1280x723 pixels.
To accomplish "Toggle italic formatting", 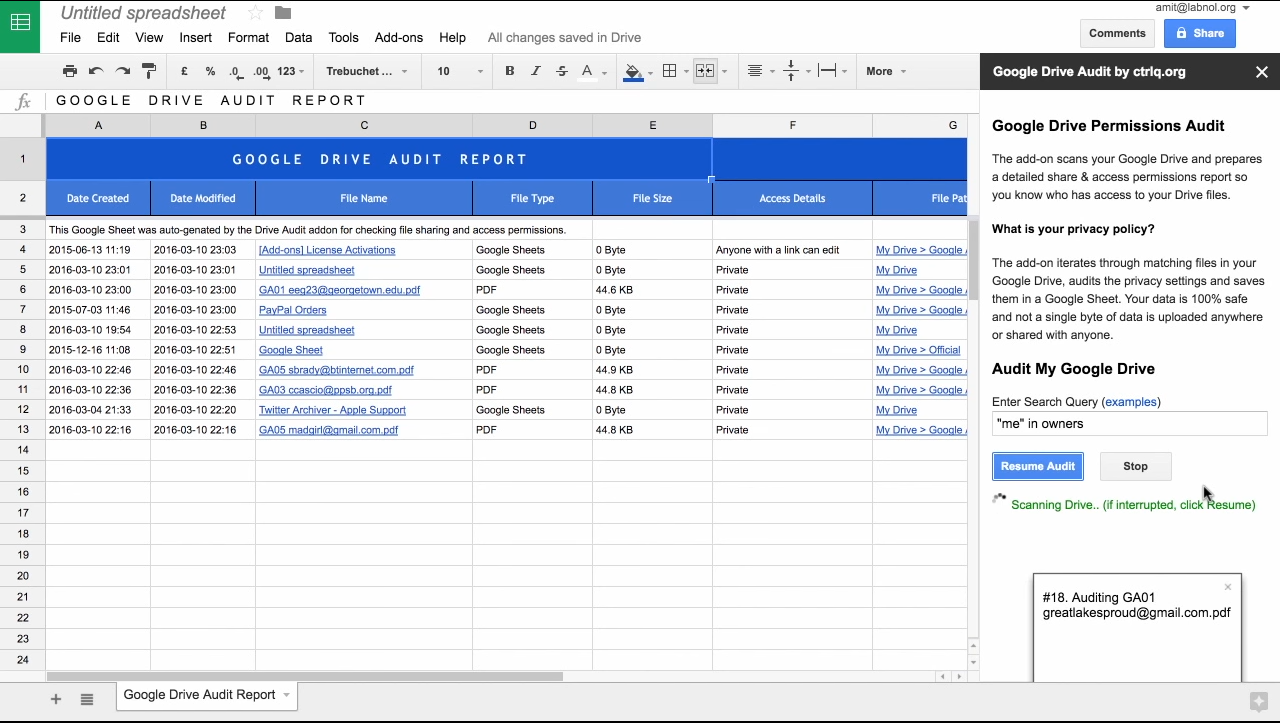I will click(x=536, y=71).
